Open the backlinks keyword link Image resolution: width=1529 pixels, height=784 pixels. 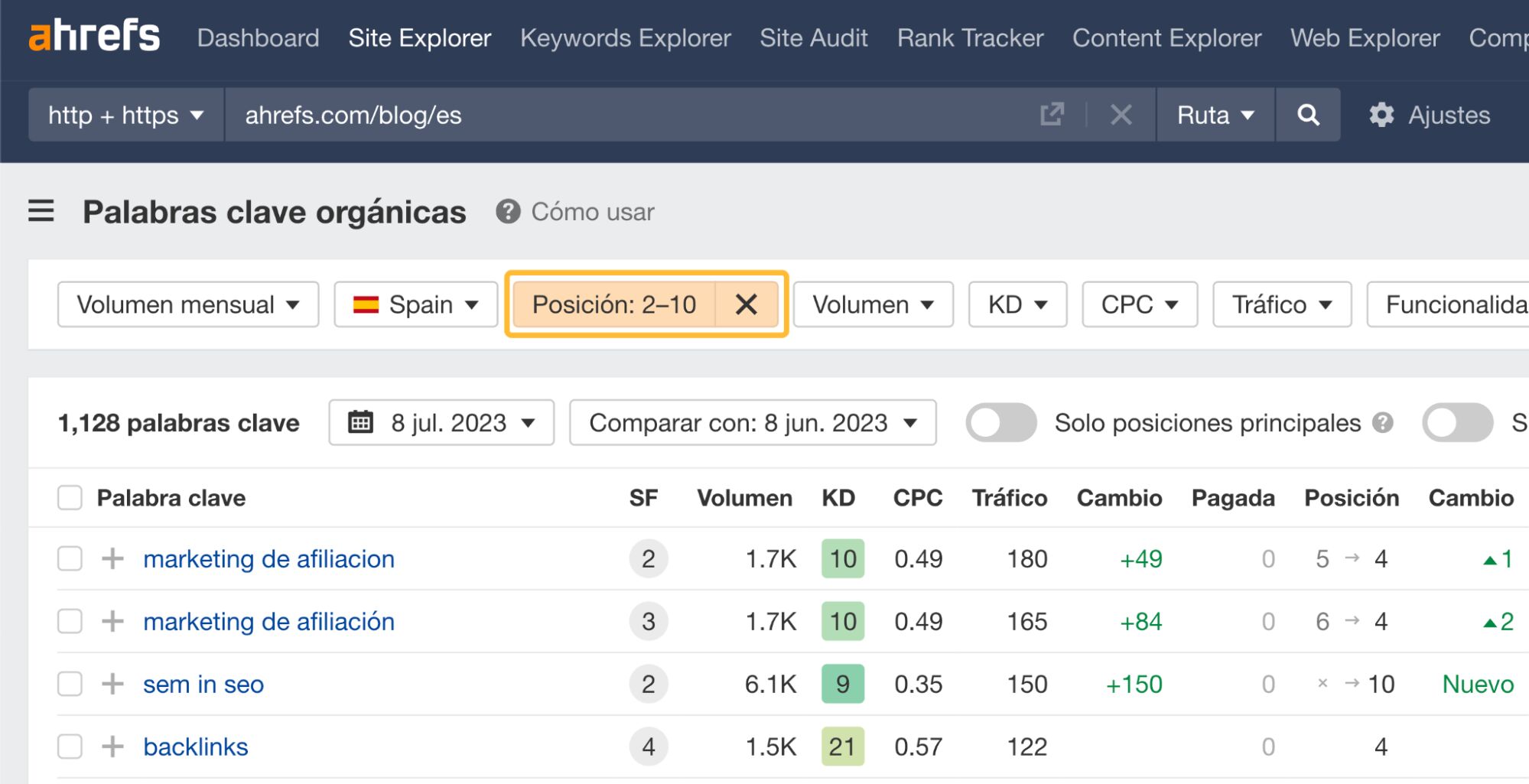coord(196,746)
